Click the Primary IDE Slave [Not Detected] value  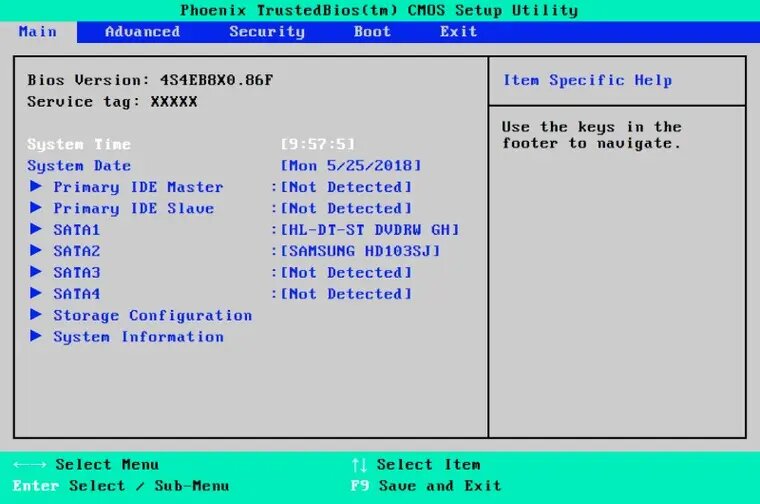coord(346,208)
